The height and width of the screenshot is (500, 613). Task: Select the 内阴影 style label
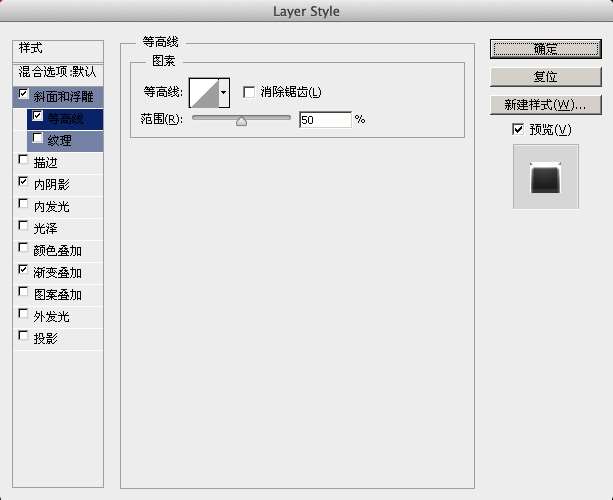pos(52,185)
